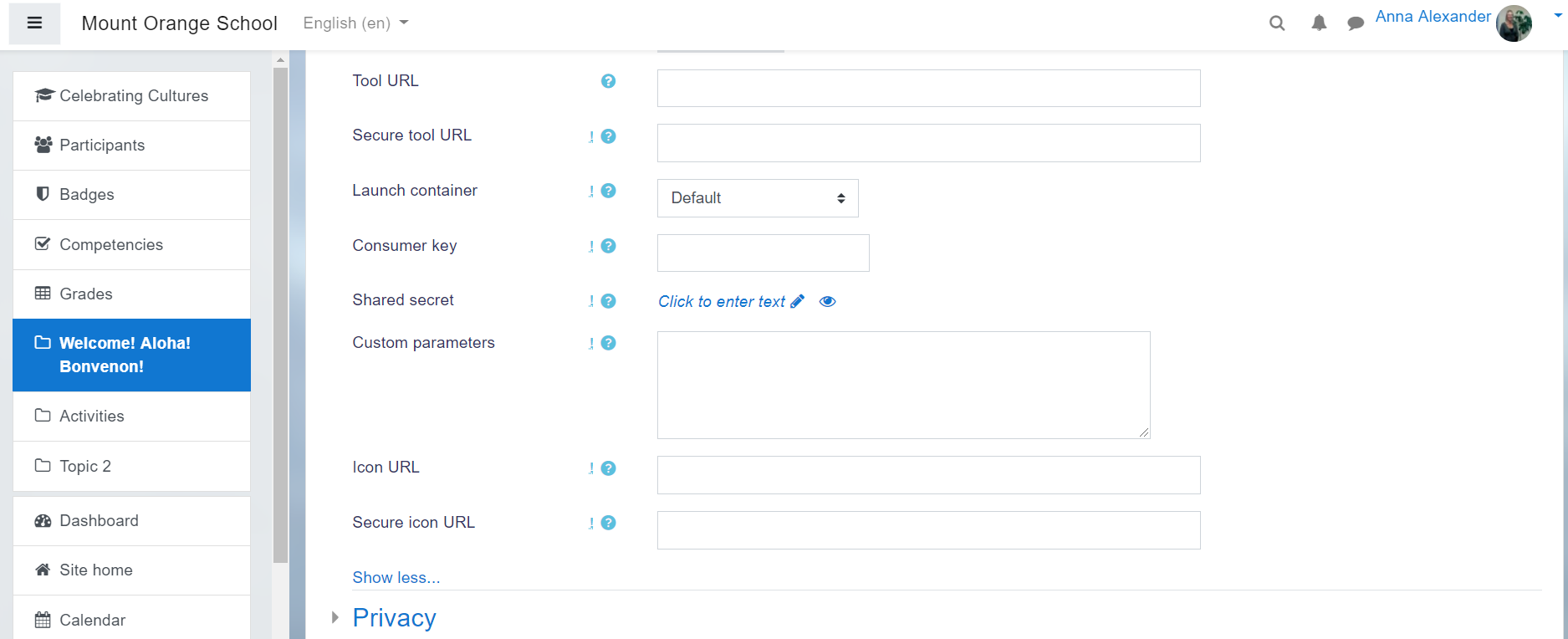Click help icon for Consumer key

(x=609, y=246)
